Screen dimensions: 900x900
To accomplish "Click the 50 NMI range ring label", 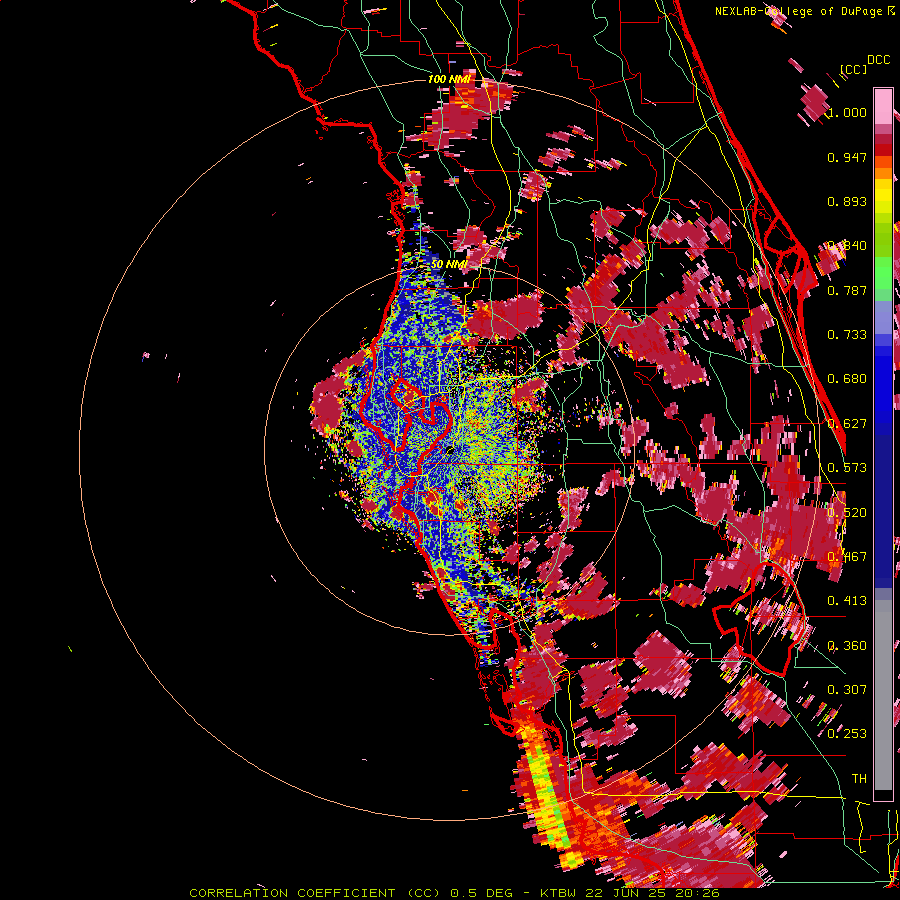I will 448,265.
